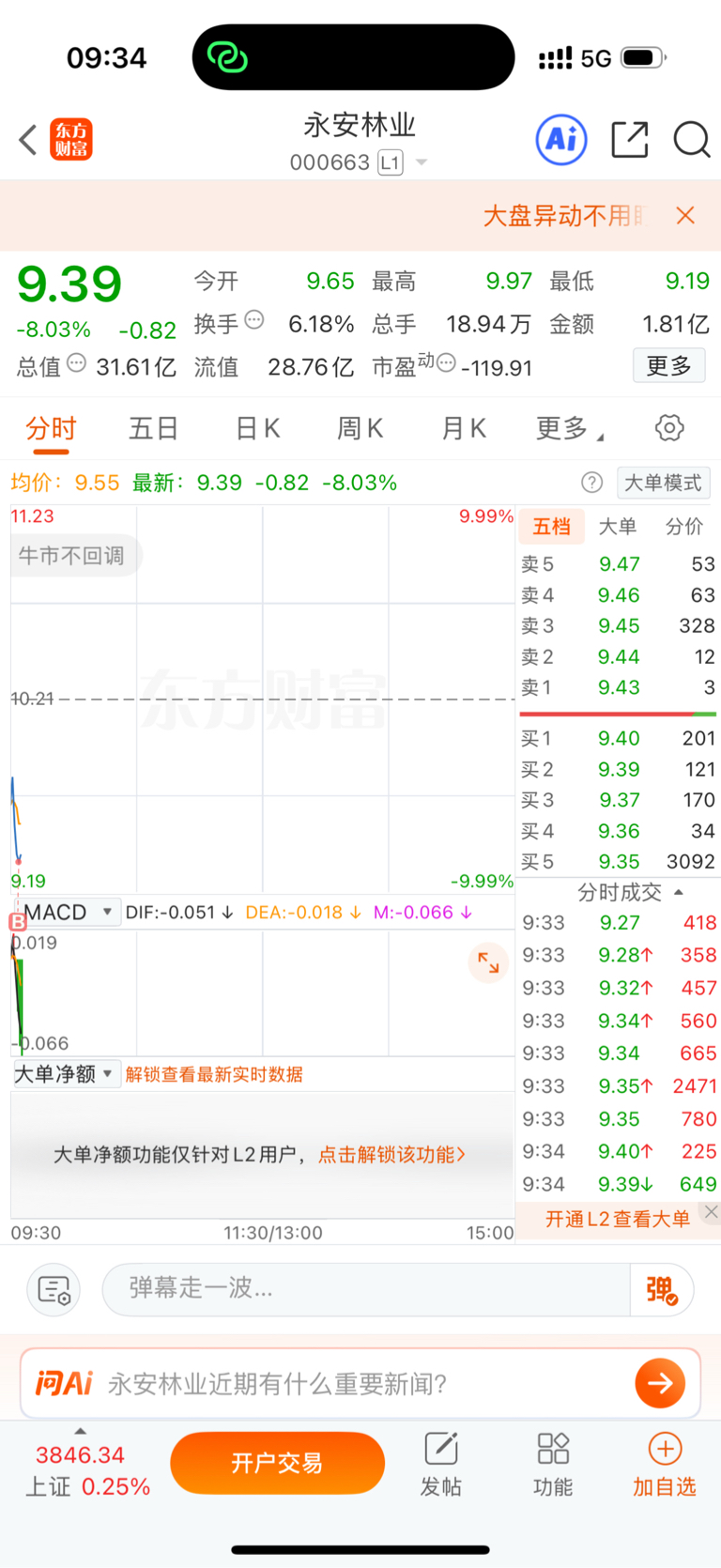Switch to the 大单 tab
This screenshot has height=1568, width=721.
coord(617,527)
